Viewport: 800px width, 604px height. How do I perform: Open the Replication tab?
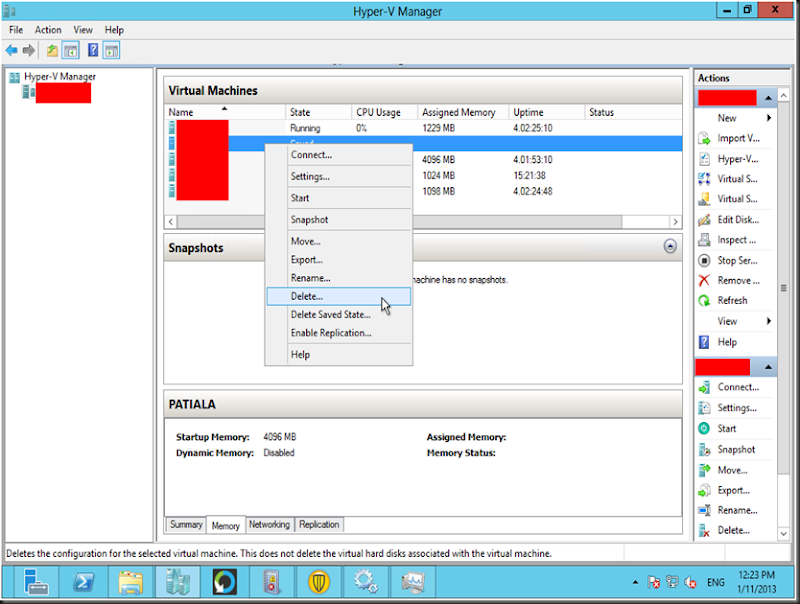coord(319,524)
